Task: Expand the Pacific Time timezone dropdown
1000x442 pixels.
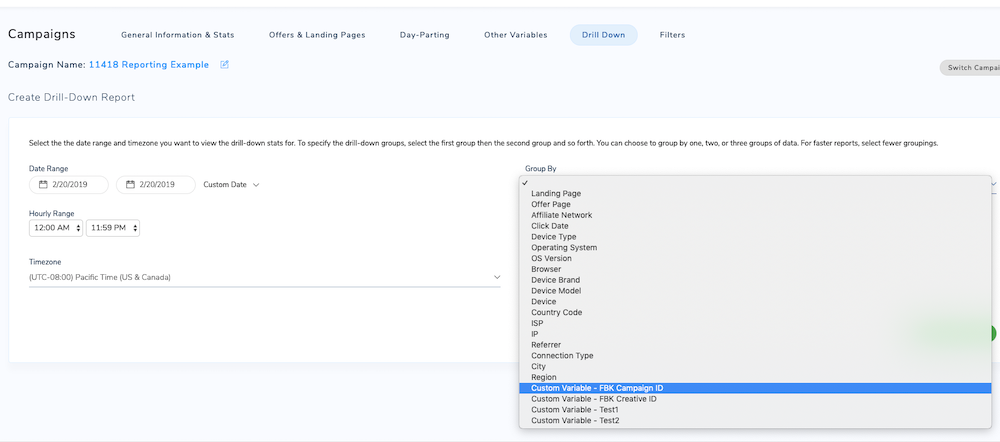Action: [x=265, y=277]
